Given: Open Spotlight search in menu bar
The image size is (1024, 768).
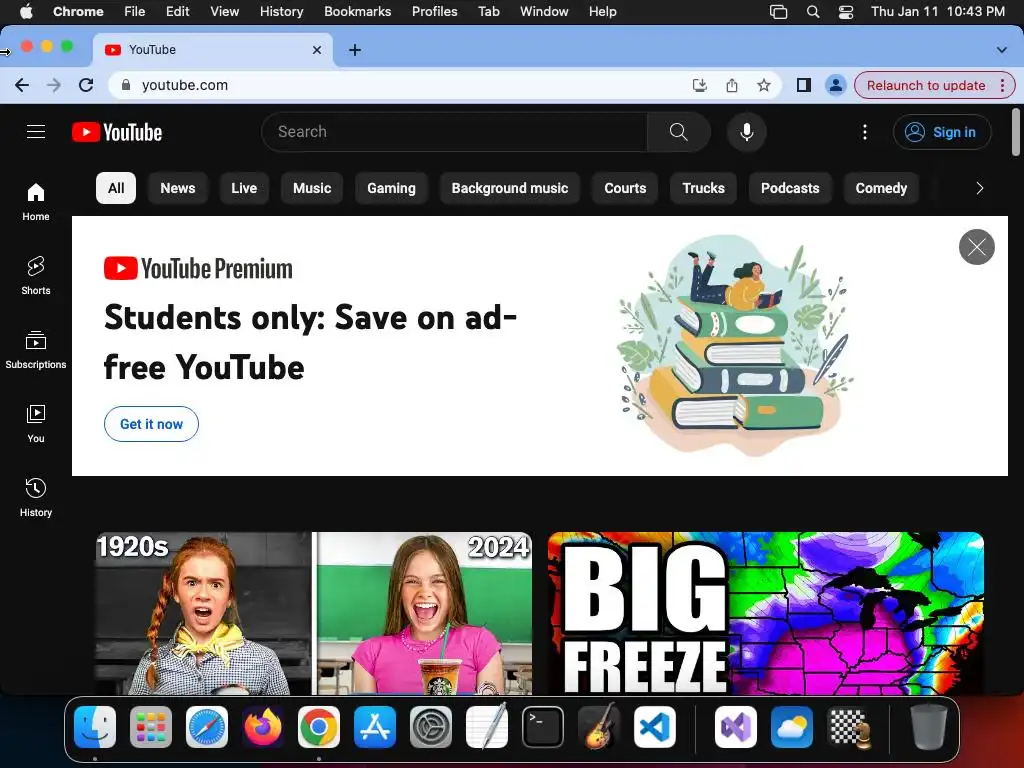Looking at the screenshot, I should pyautogui.click(x=812, y=12).
